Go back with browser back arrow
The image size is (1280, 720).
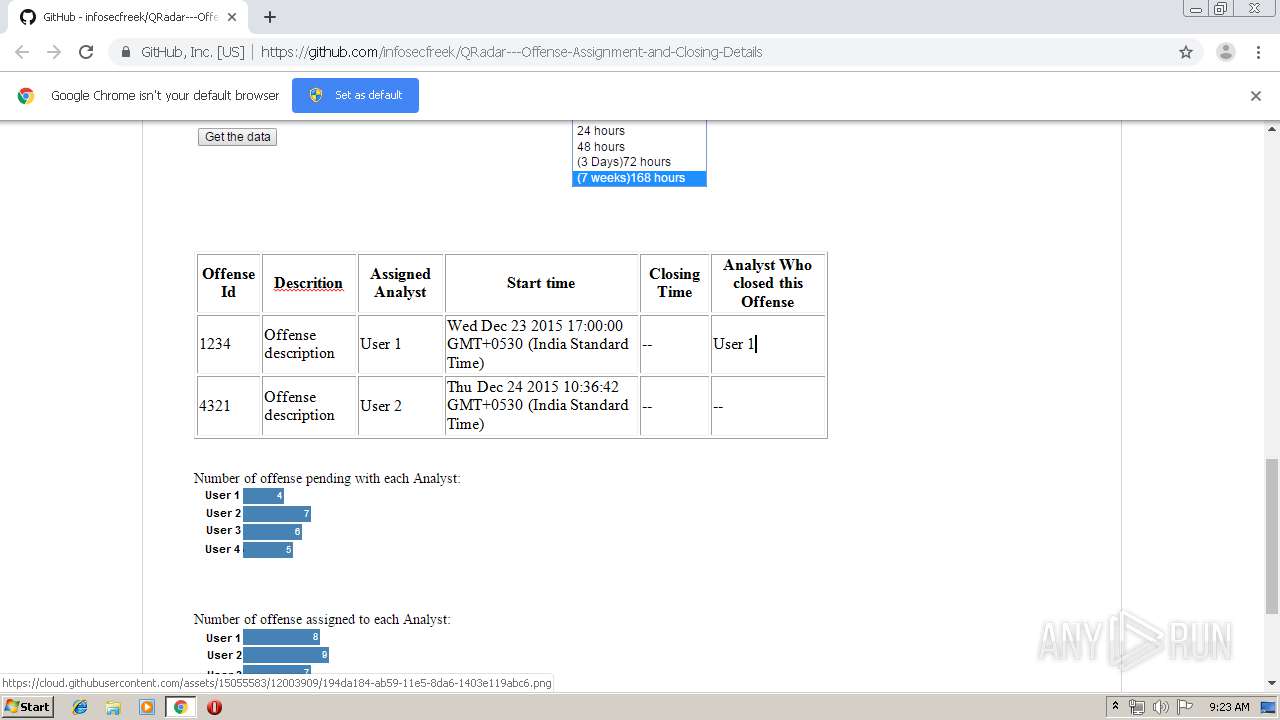pos(22,52)
